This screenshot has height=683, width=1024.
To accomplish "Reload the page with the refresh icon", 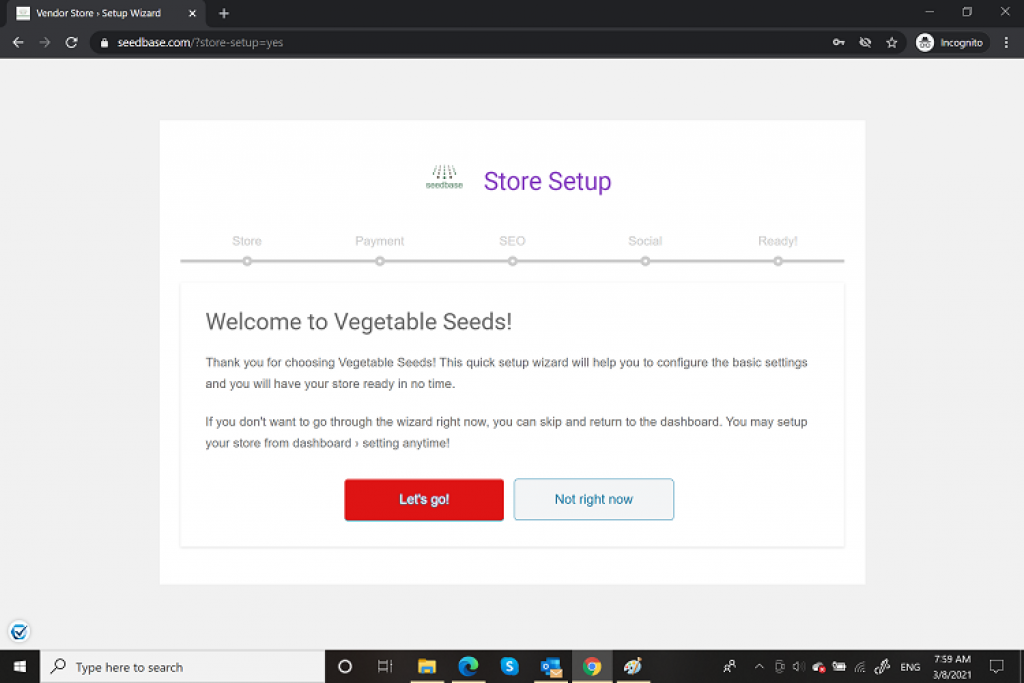I will coord(71,43).
